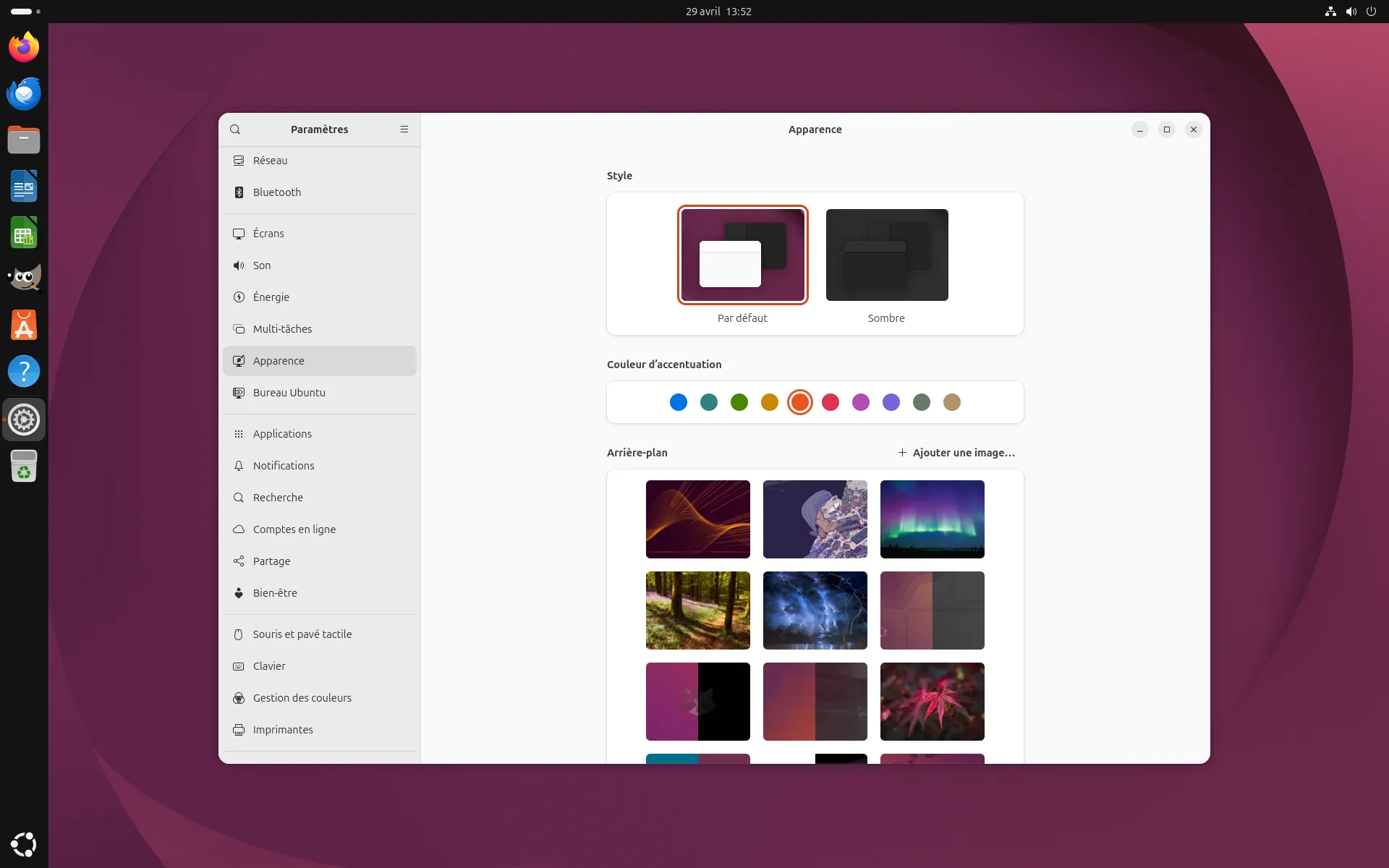Choose the sage gray-green accent color
Viewport: 1389px width, 868px height.
click(922, 402)
